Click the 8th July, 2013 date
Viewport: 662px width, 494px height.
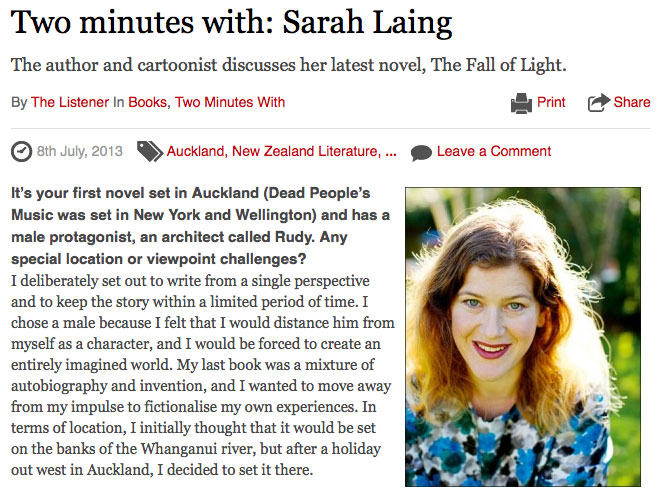point(80,152)
